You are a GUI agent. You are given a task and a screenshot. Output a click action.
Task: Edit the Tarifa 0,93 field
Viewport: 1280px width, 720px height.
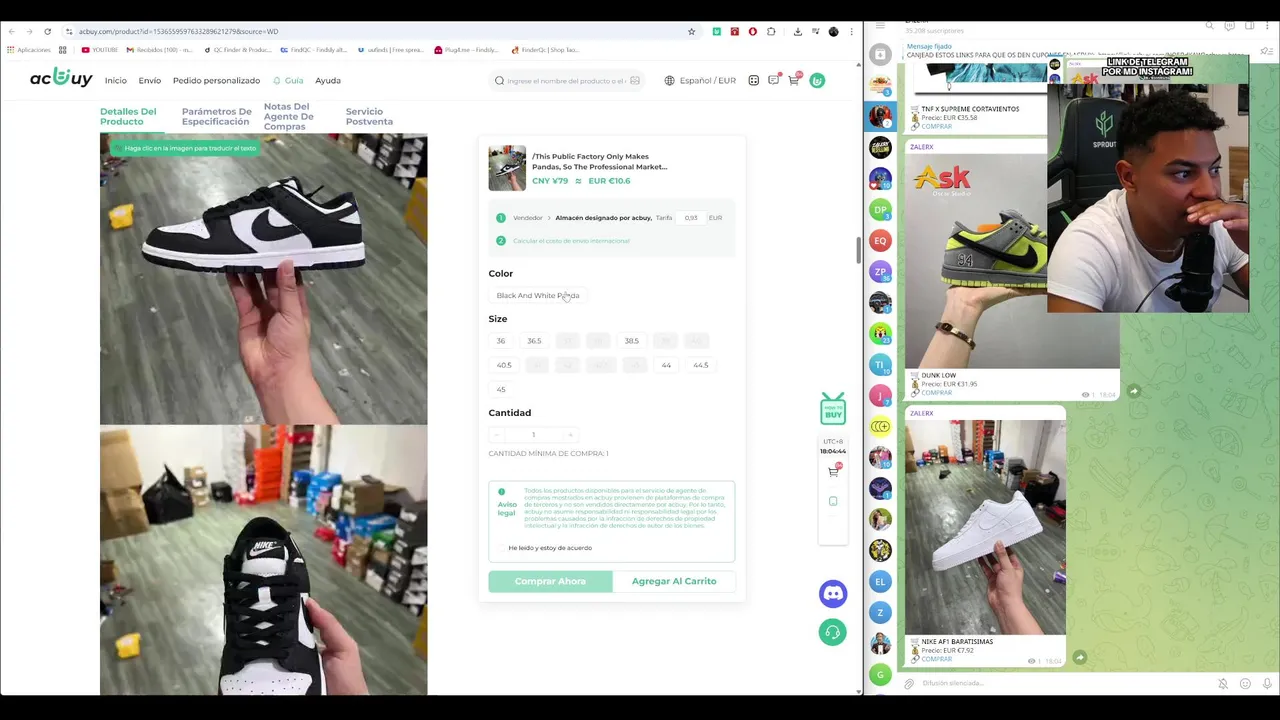pyautogui.click(x=690, y=217)
